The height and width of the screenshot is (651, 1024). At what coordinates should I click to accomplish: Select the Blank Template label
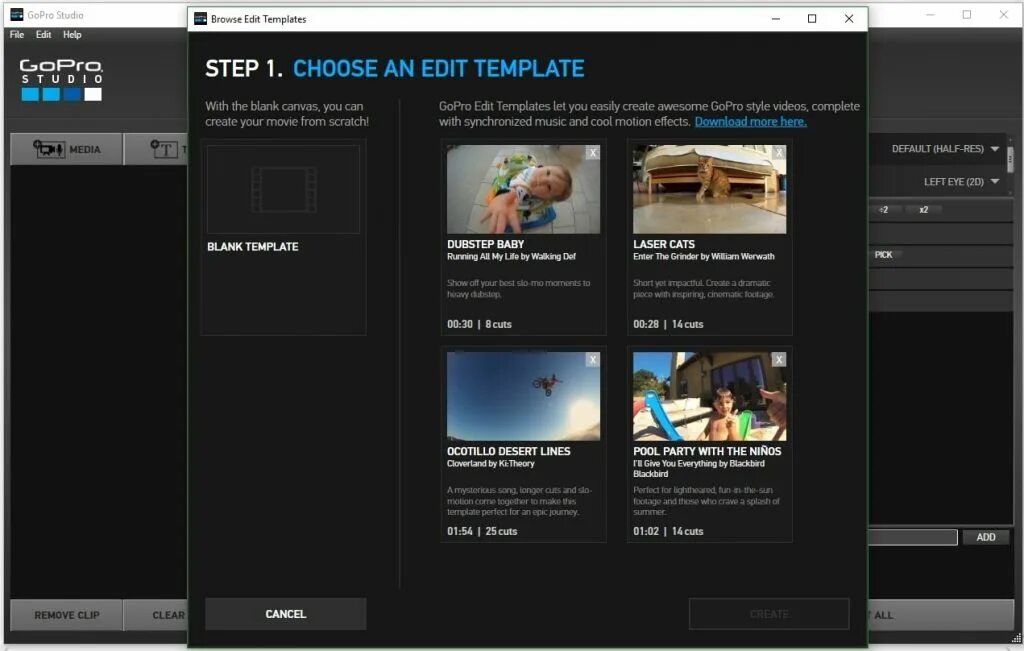pyautogui.click(x=253, y=247)
